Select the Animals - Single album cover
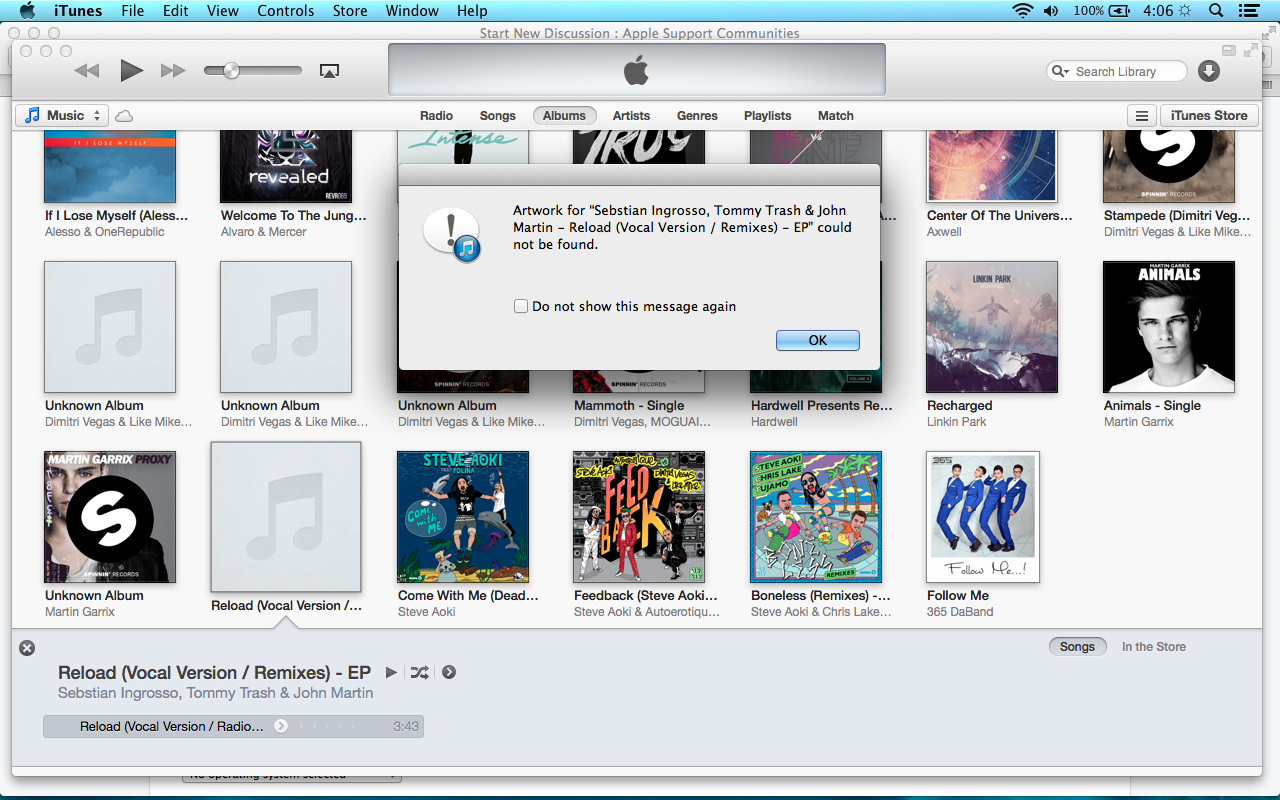1280x800 pixels. [1169, 327]
